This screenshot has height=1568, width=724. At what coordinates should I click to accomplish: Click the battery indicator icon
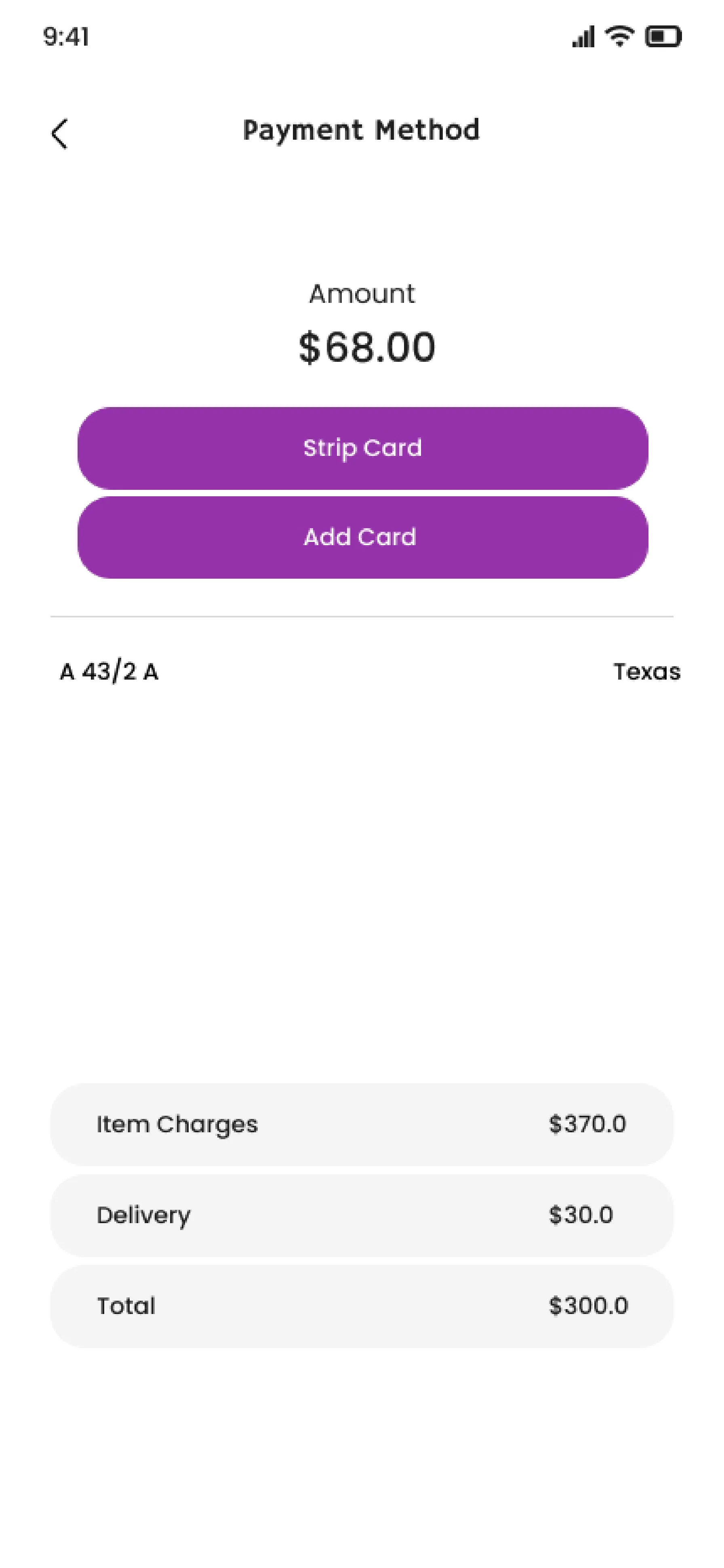663,37
